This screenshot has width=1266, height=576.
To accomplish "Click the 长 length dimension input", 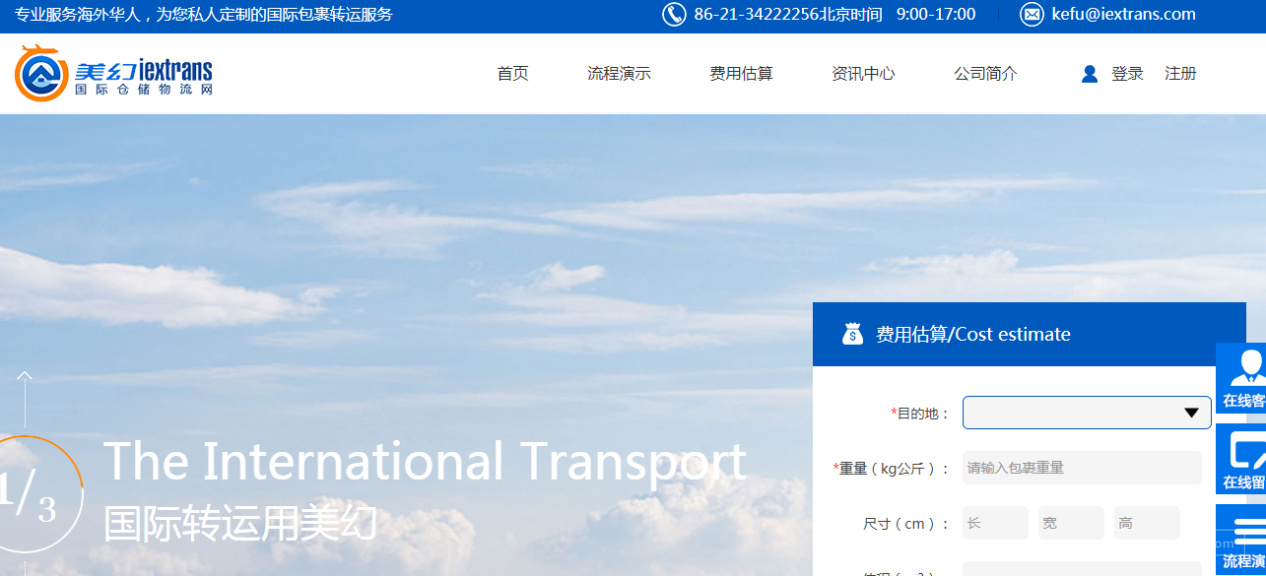I will tap(994, 522).
